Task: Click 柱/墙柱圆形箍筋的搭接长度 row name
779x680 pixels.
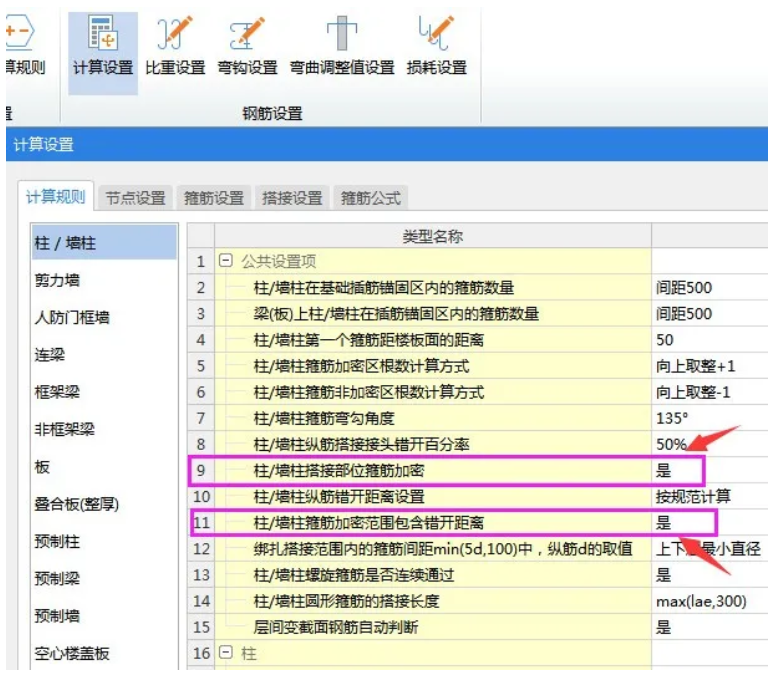Action: 346,601
